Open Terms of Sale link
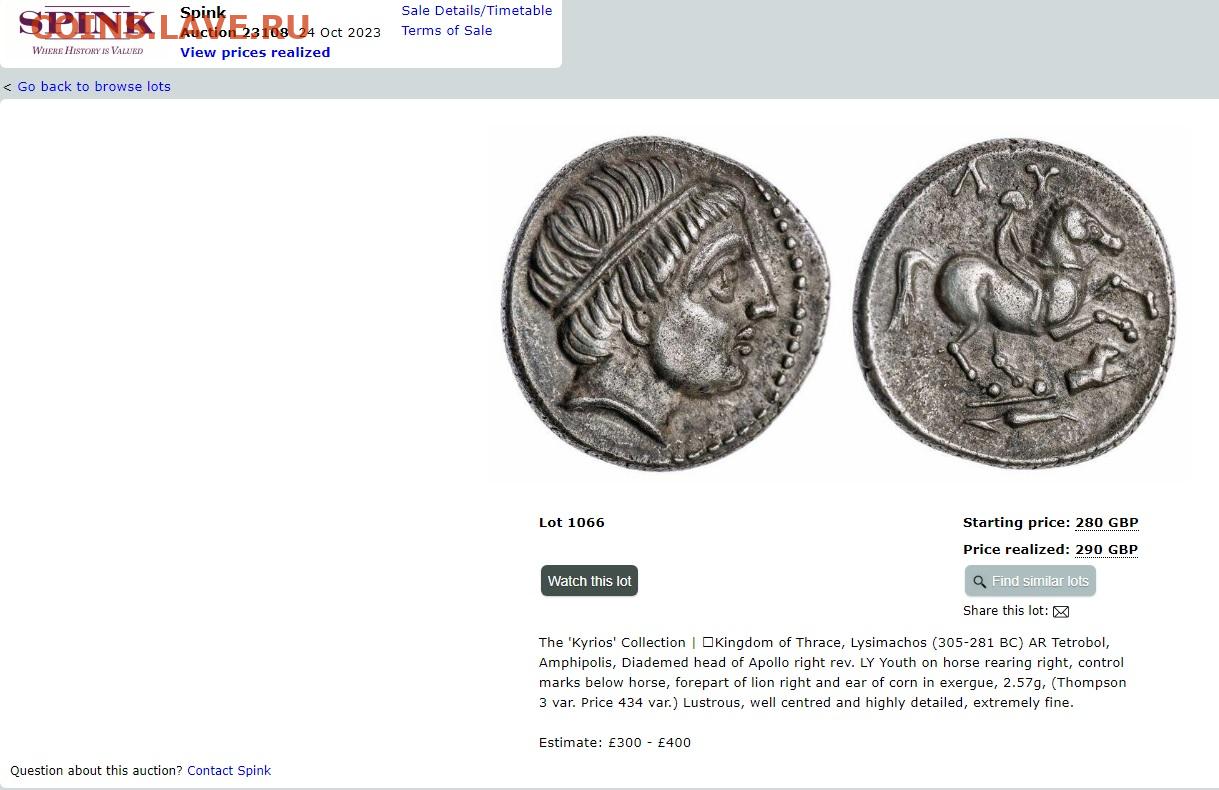 447,30
